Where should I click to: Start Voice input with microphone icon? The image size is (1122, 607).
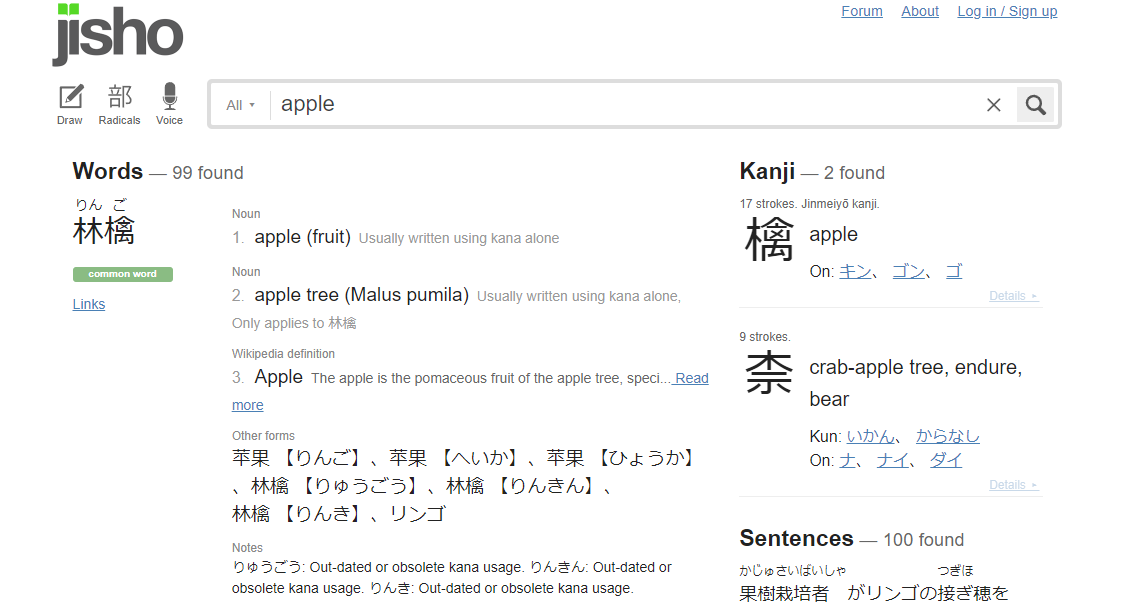170,105
